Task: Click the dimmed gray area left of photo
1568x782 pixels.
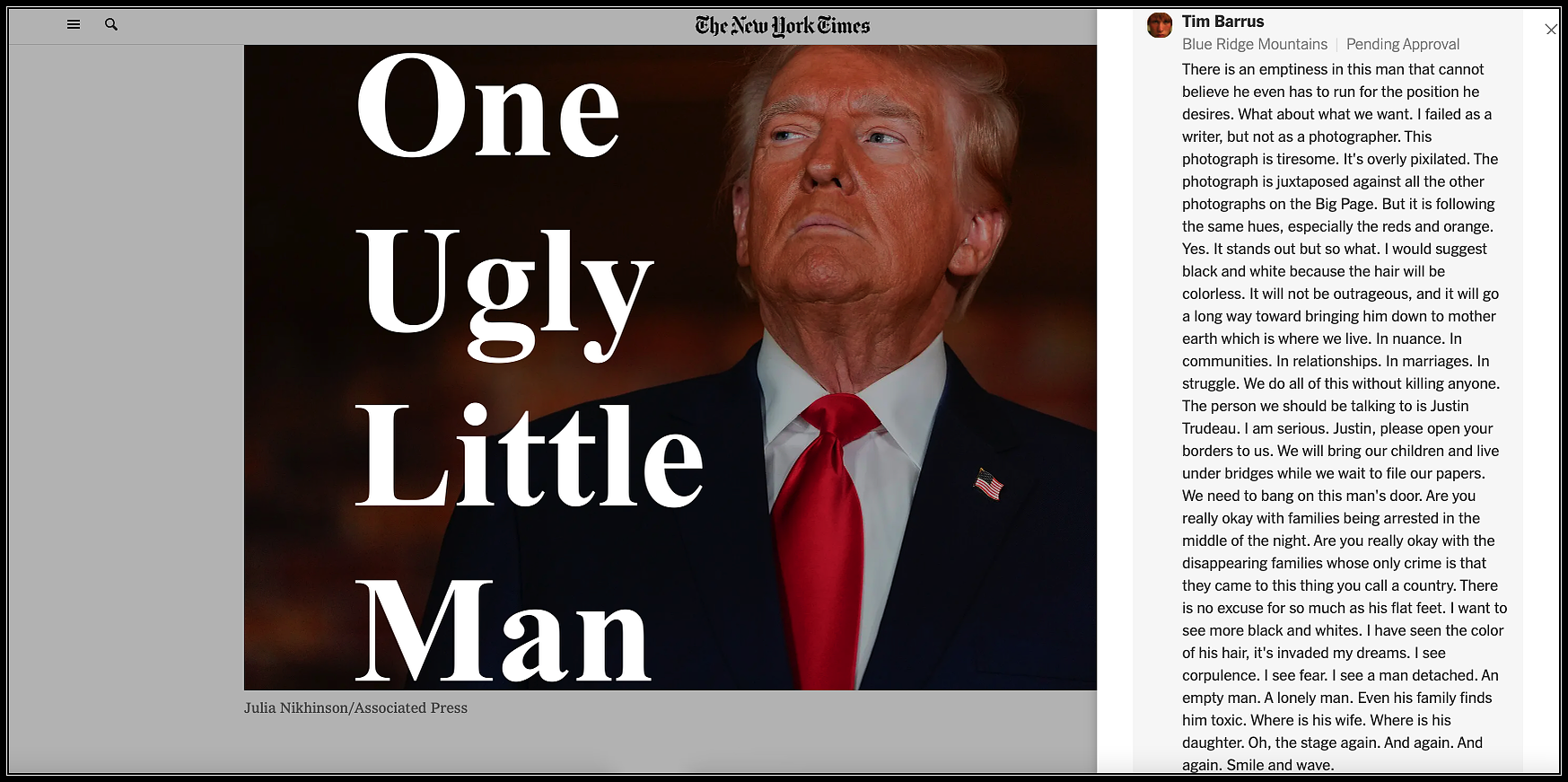Action: 126,404
